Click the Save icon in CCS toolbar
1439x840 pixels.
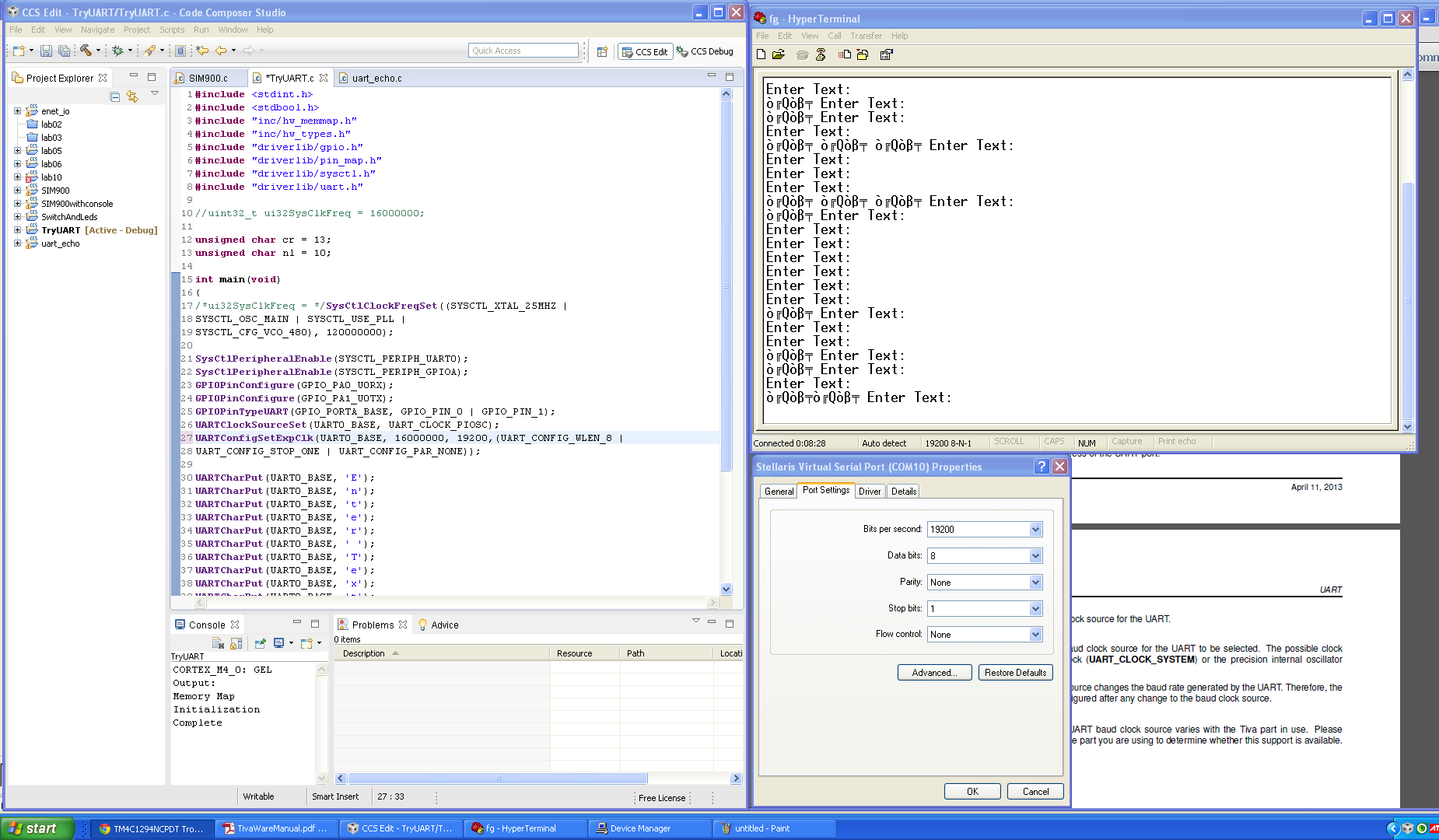[46, 51]
